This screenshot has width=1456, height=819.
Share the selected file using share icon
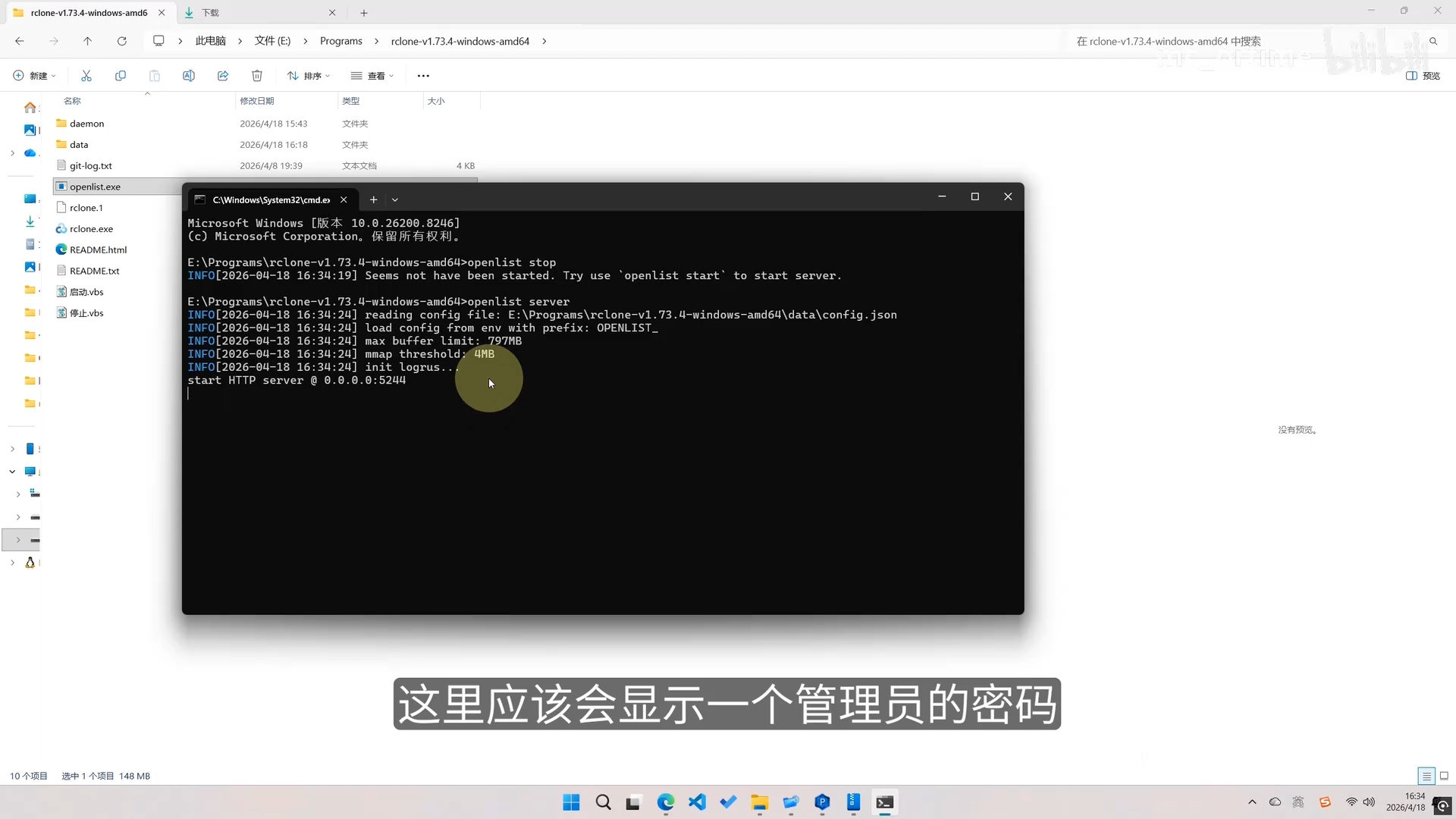(x=222, y=75)
